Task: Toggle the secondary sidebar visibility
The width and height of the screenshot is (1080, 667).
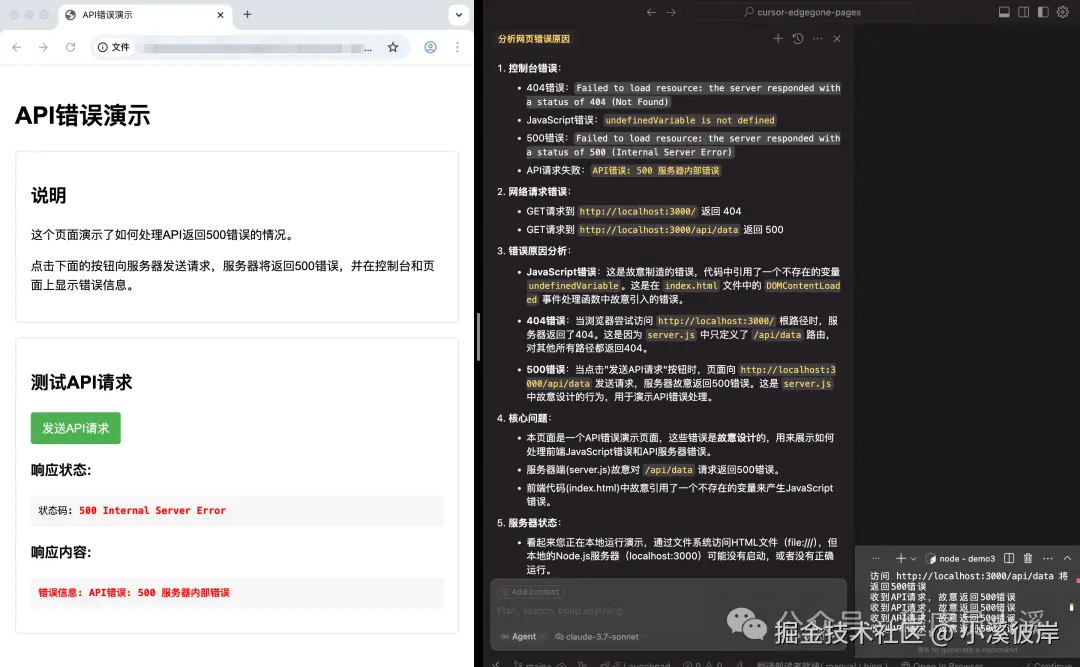Action: tap(1043, 12)
